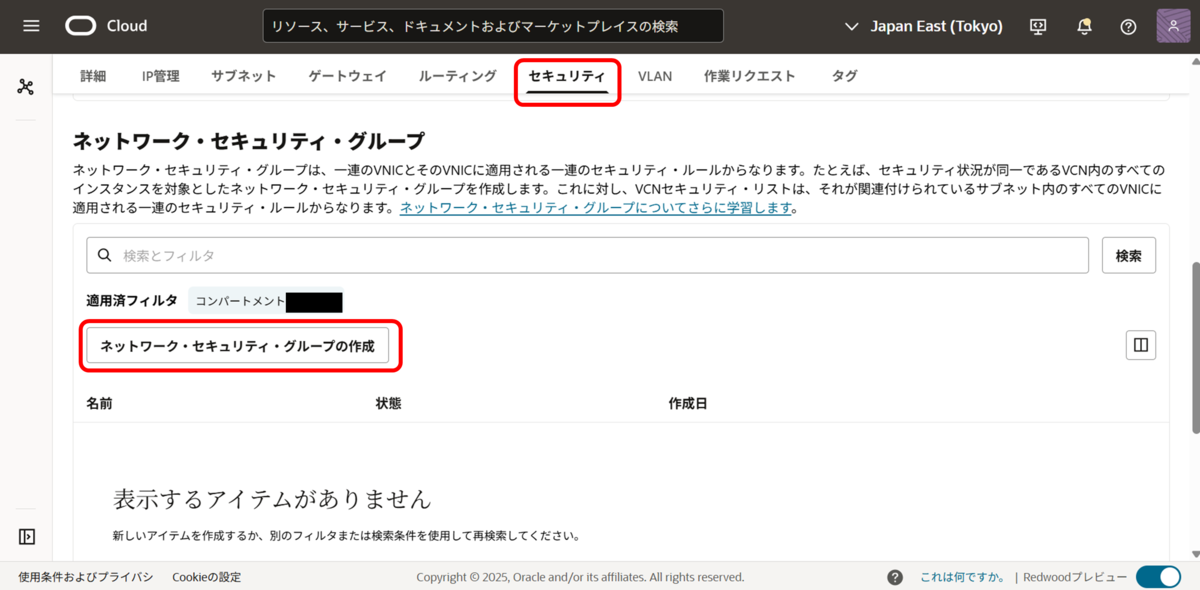Focus the top global search box

coord(493,26)
